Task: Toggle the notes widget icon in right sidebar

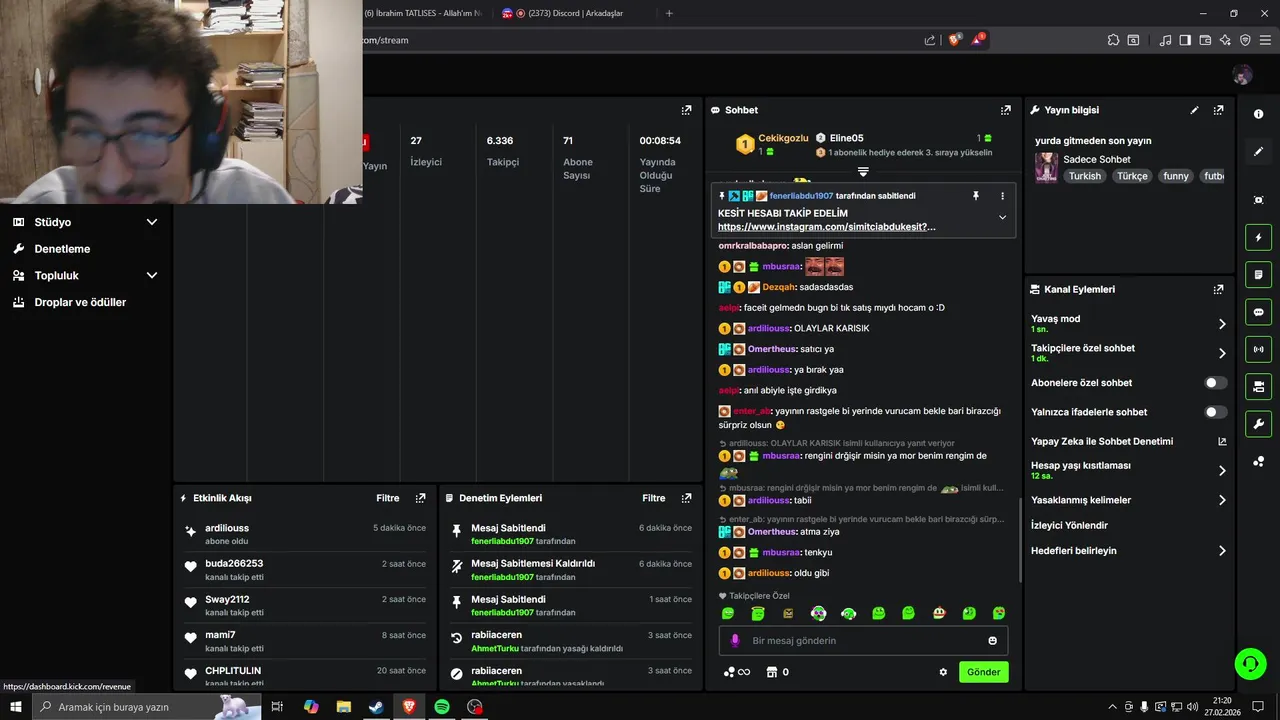Action: click(x=1258, y=275)
